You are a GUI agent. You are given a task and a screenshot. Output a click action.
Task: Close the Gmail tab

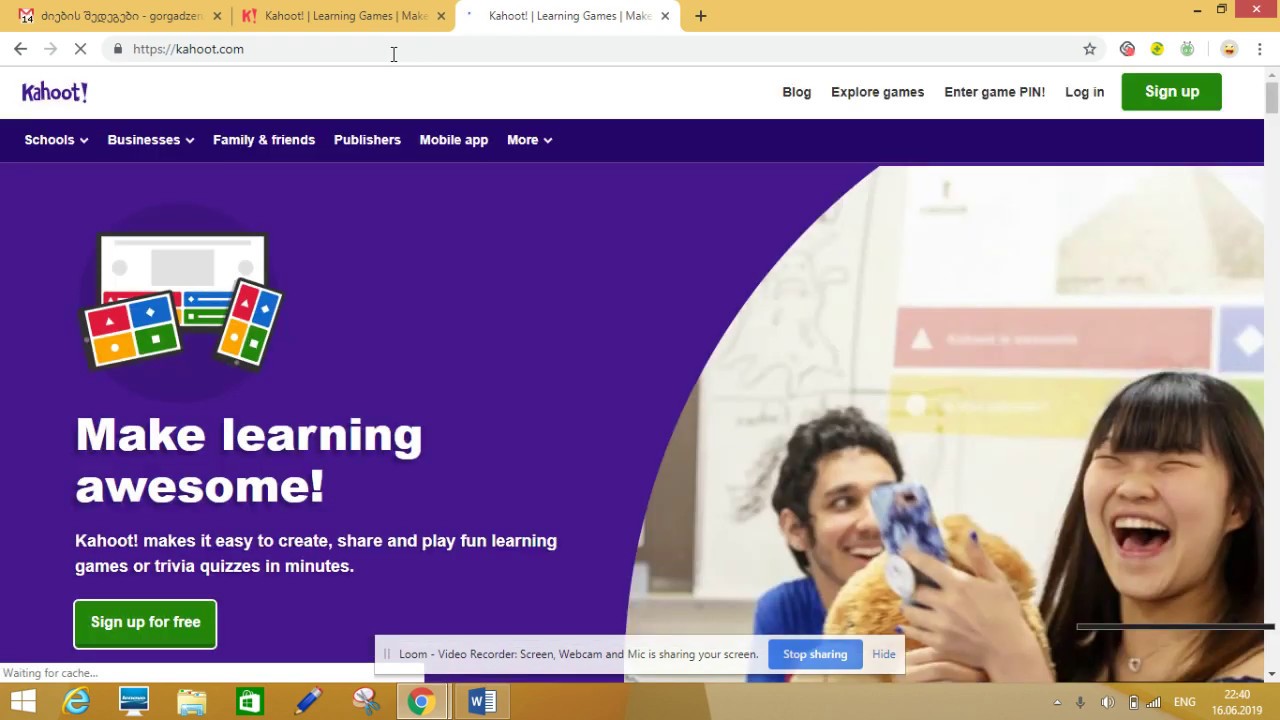[x=217, y=16]
